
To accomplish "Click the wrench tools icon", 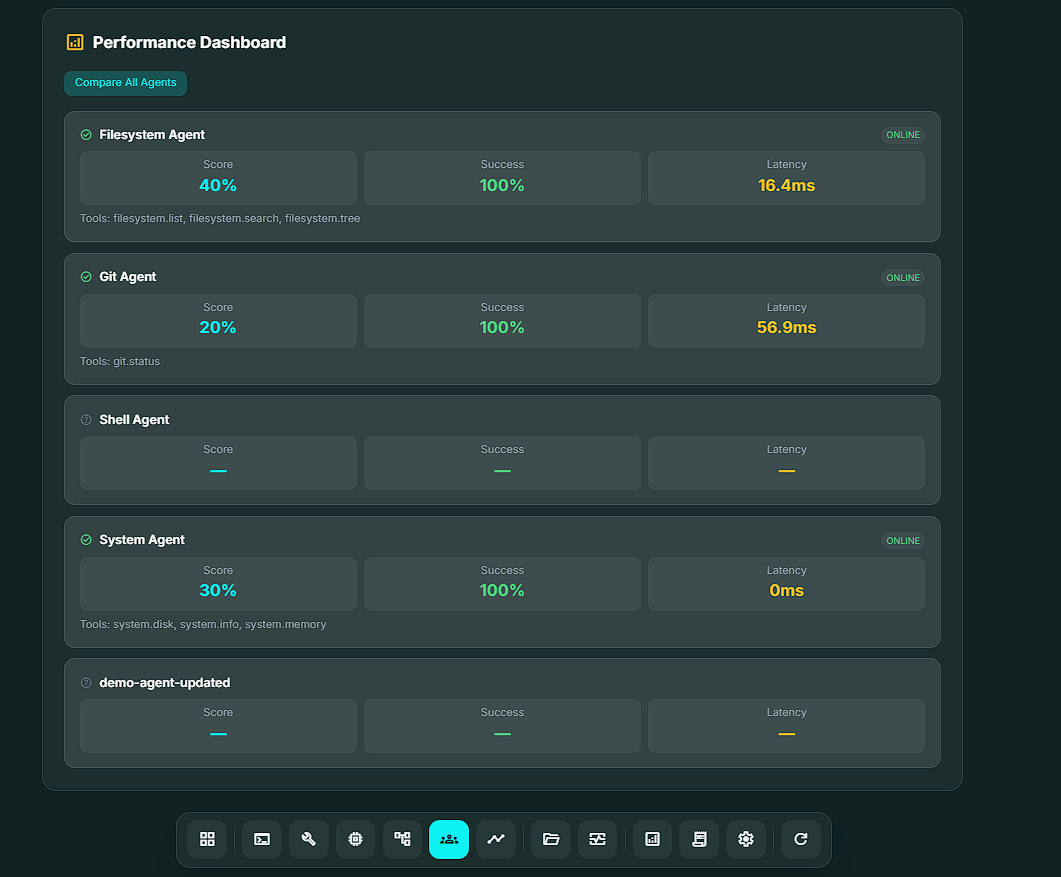I will (309, 839).
